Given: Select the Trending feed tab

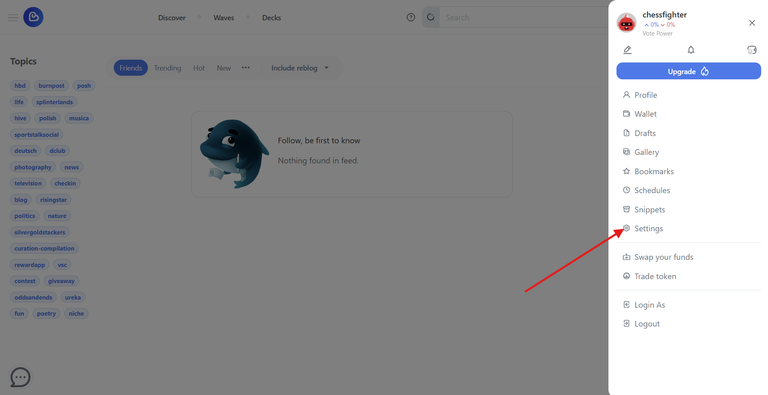Looking at the screenshot, I should [x=168, y=68].
